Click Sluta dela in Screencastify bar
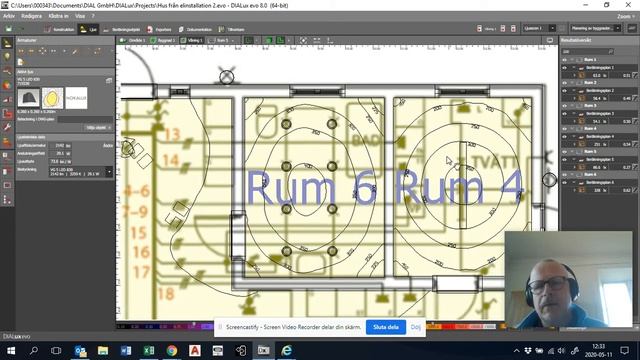 [386, 327]
